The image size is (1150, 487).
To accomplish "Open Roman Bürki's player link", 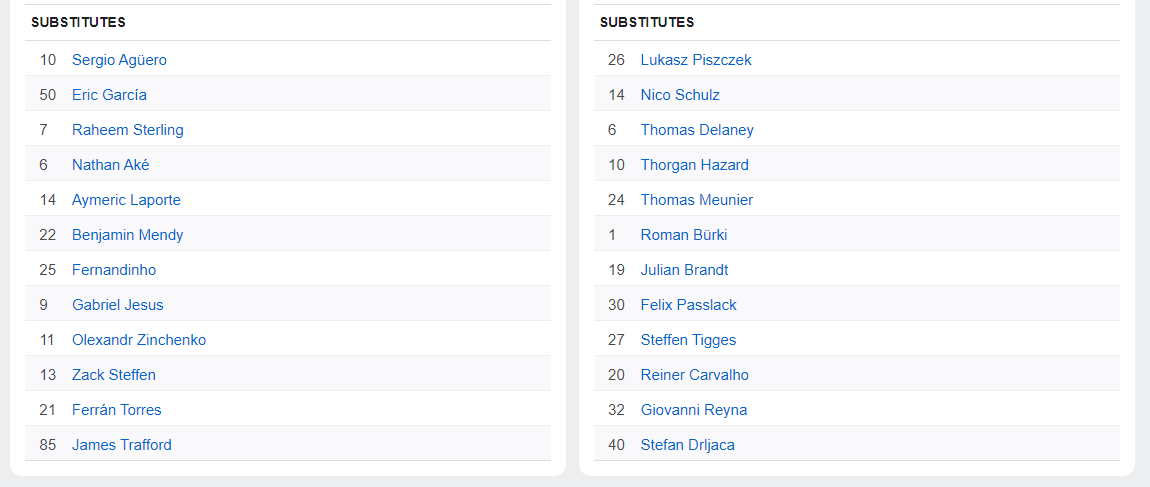I will tap(684, 235).
